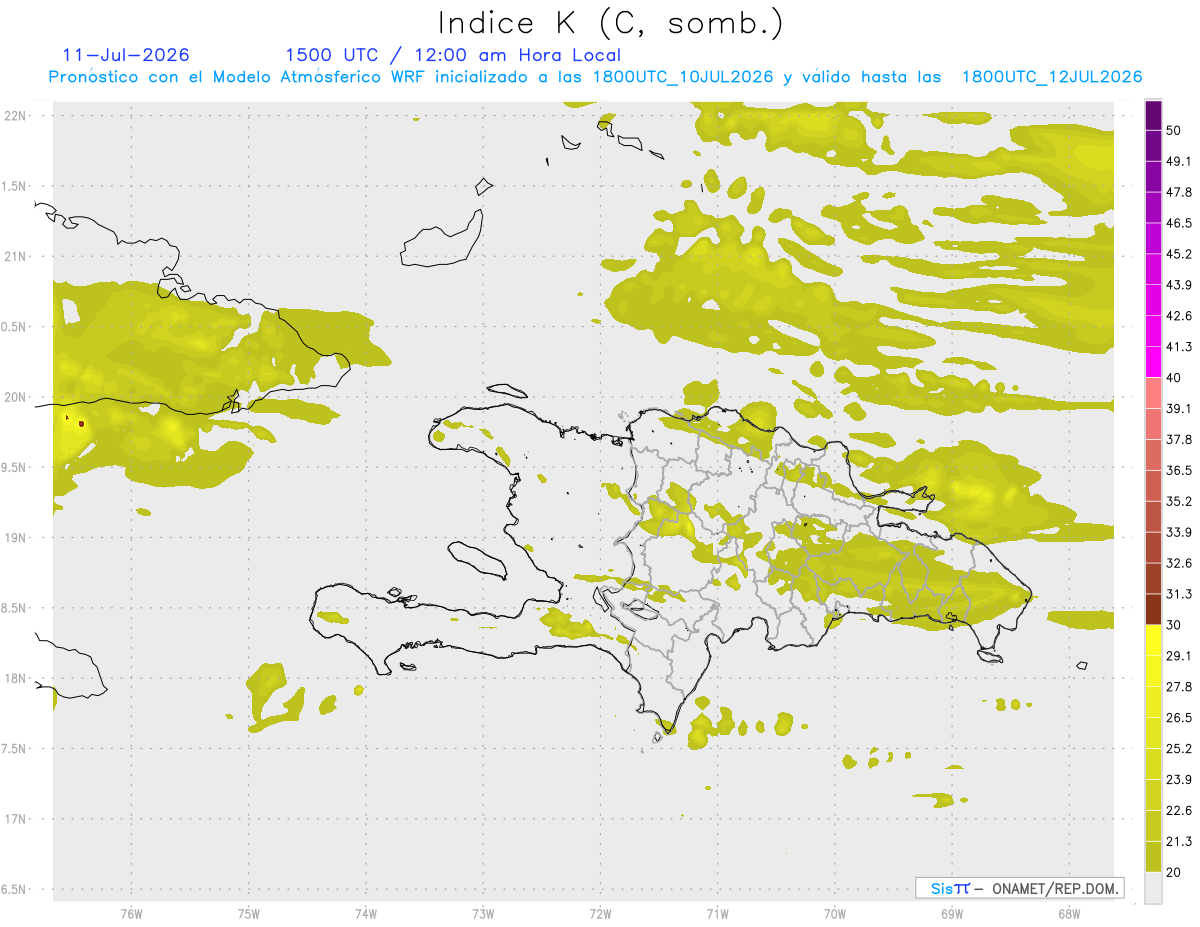Click the "7.5N" latitude axis label
The width and height of the screenshot is (1200, 927).
point(15,748)
